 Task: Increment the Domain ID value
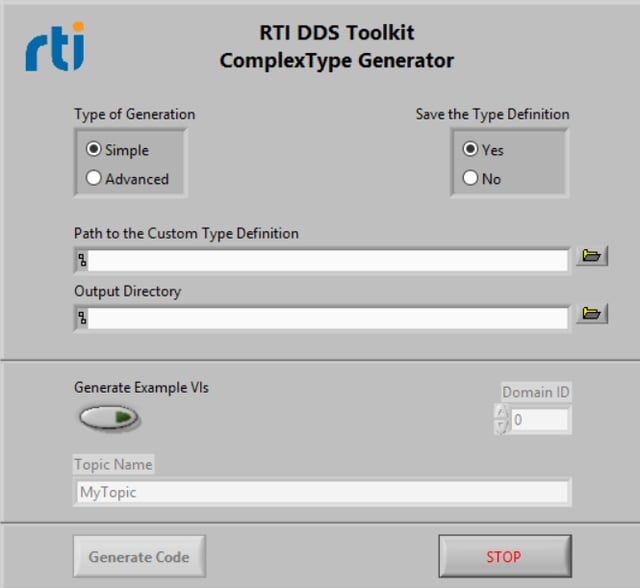point(501,412)
